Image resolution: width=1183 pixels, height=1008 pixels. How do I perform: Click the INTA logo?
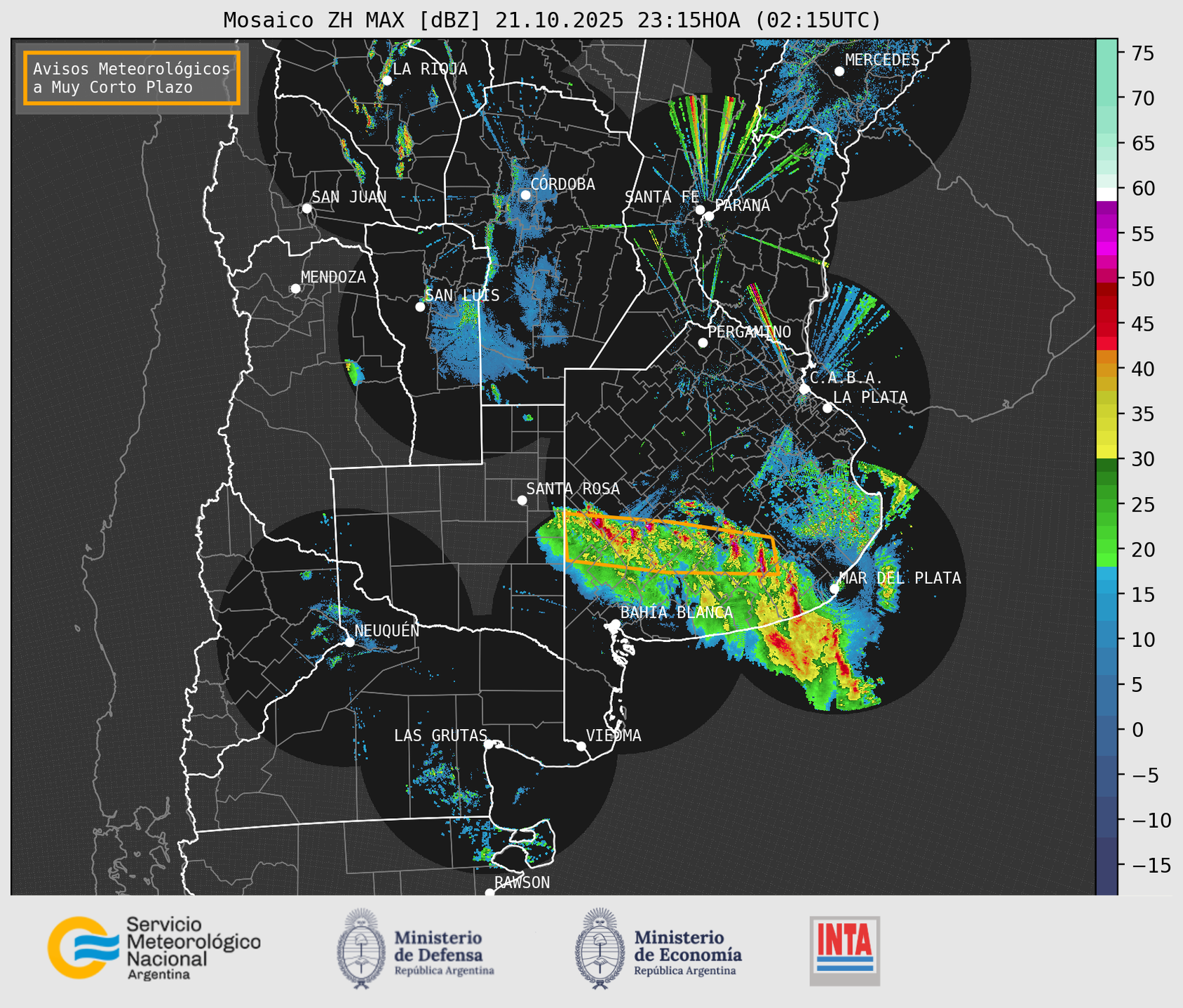pyautogui.click(x=844, y=951)
